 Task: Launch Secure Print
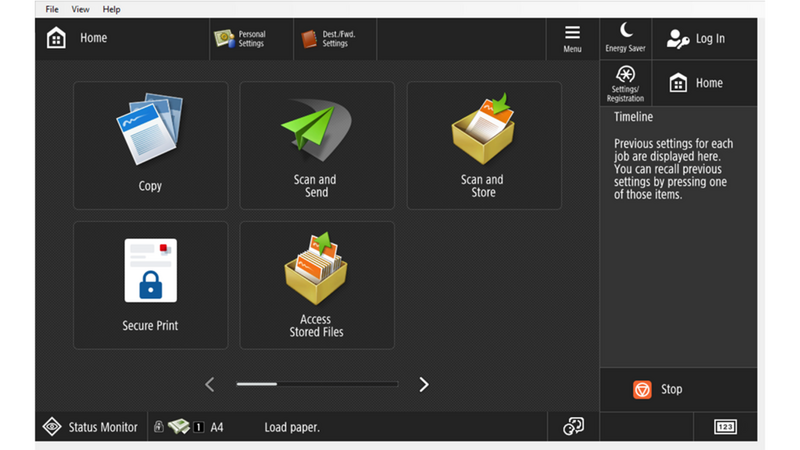[x=150, y=285]
